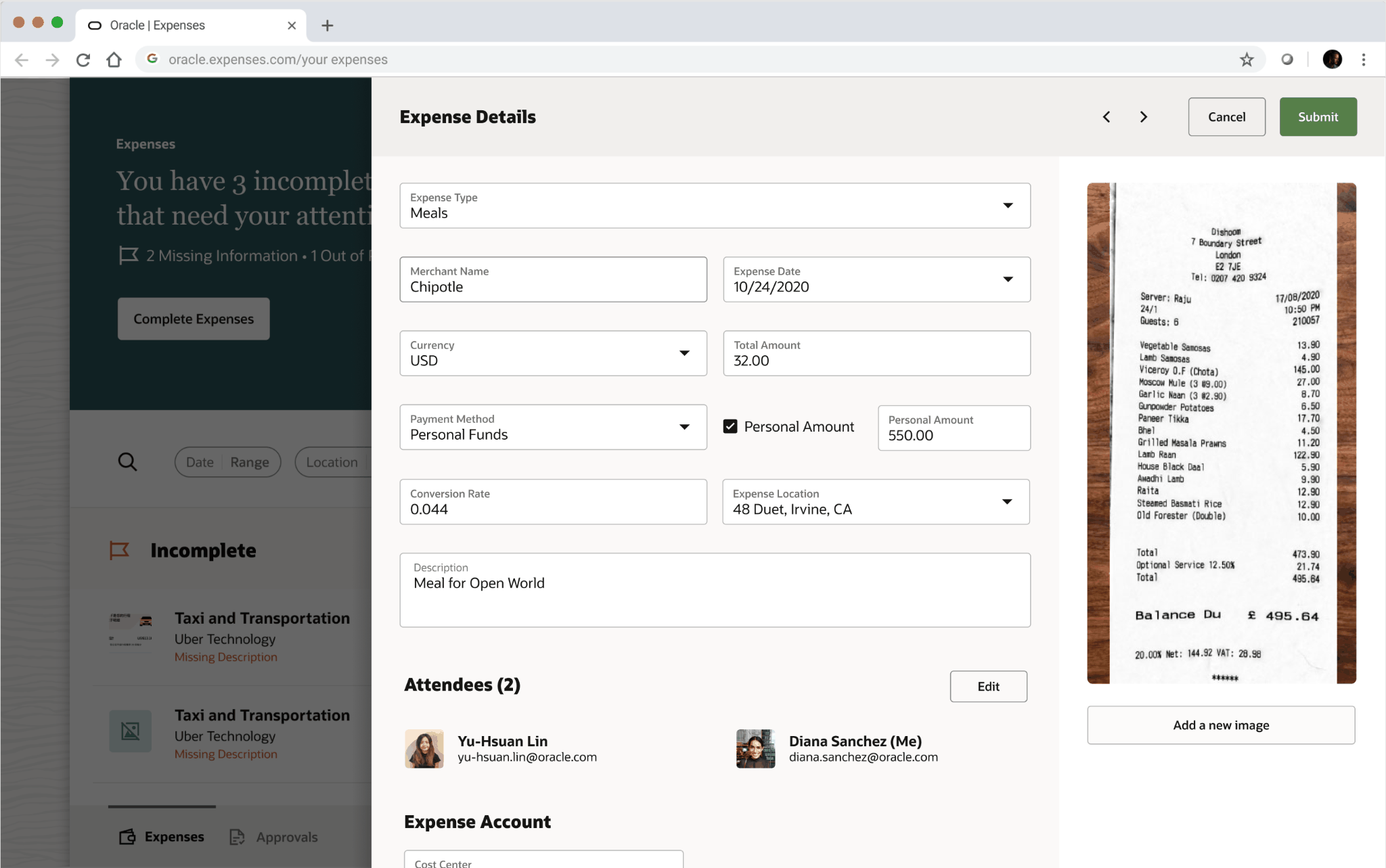Click Add a new image

pos(1221,725)
